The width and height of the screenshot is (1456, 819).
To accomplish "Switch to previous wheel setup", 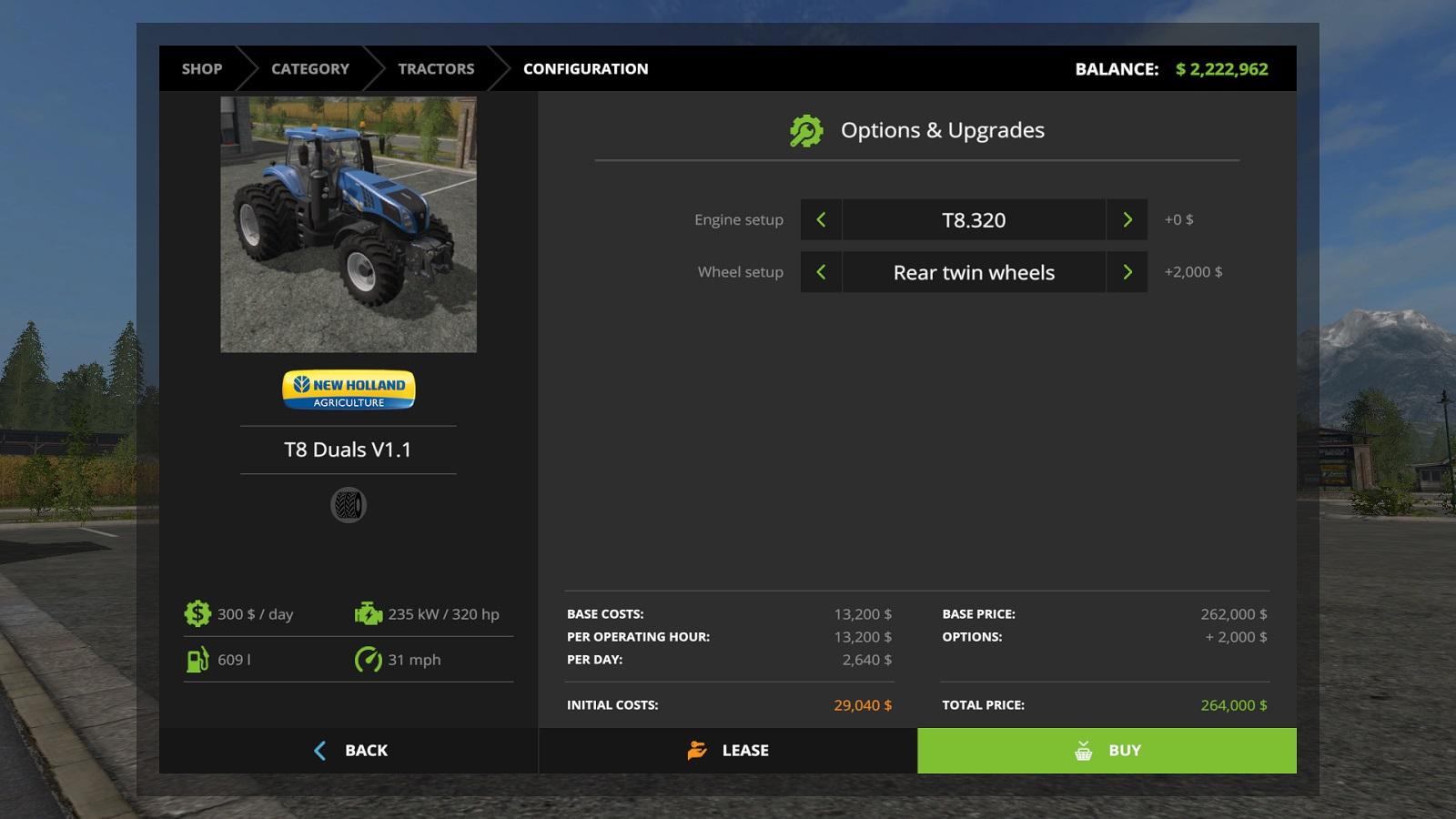I will pyautogui.click(x=821, y=272).
